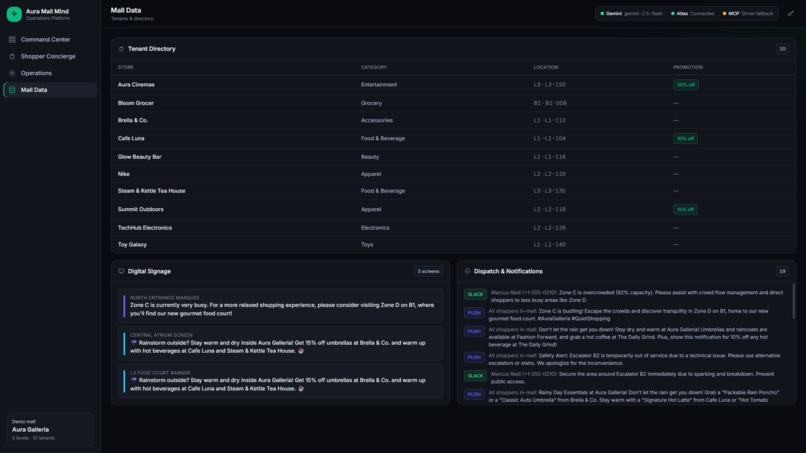The image size is (806, 453).
Task: Click the PROMOTION column header
Action: [688, 67]
